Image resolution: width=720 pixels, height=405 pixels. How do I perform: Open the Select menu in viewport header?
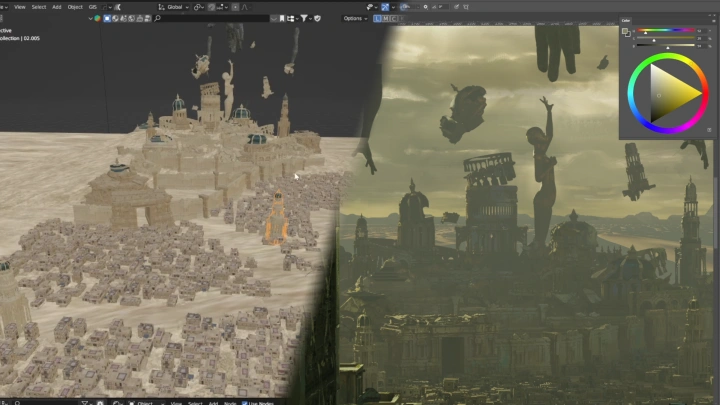click(x=39, y=7)
